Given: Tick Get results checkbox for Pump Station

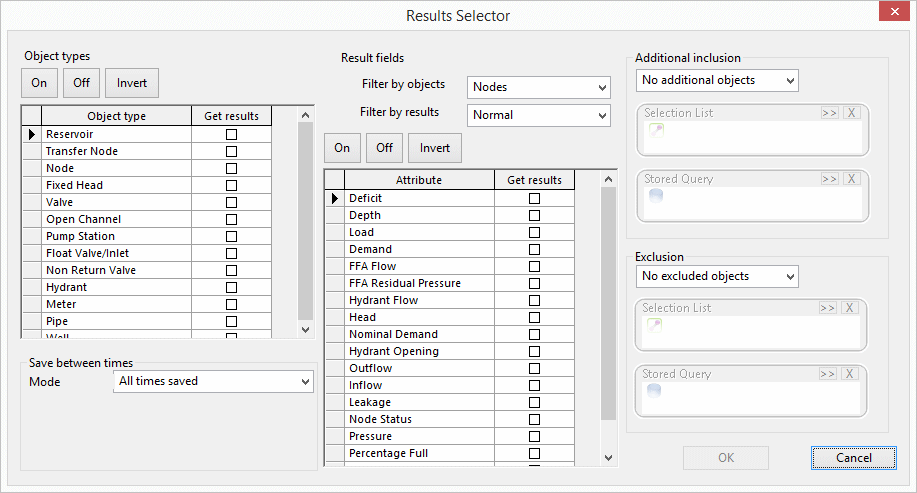Looking at the screenshot, I should tap(232, 236).
